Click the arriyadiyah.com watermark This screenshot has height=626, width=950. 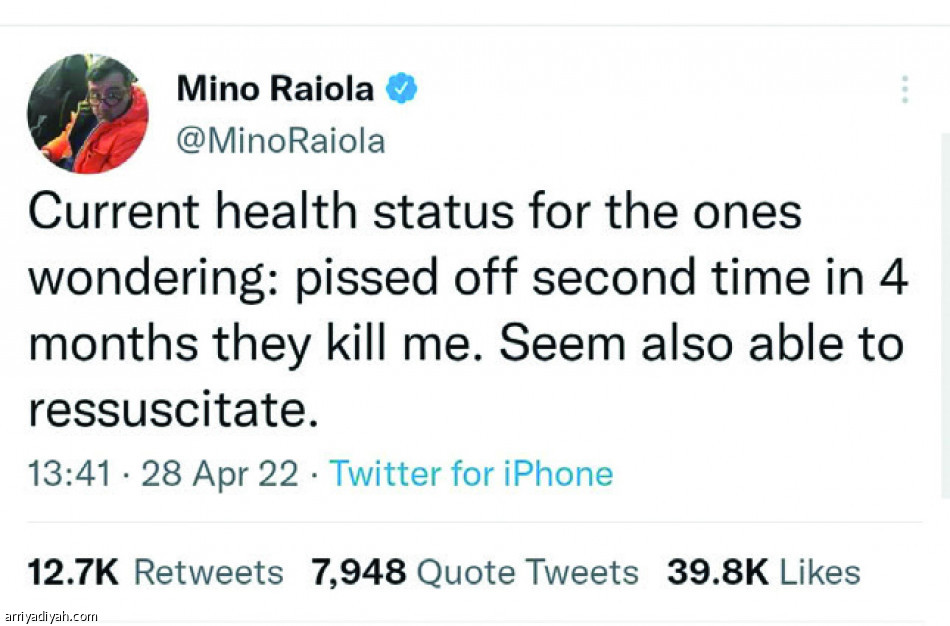pyautogui.click(x=51, y=616)
